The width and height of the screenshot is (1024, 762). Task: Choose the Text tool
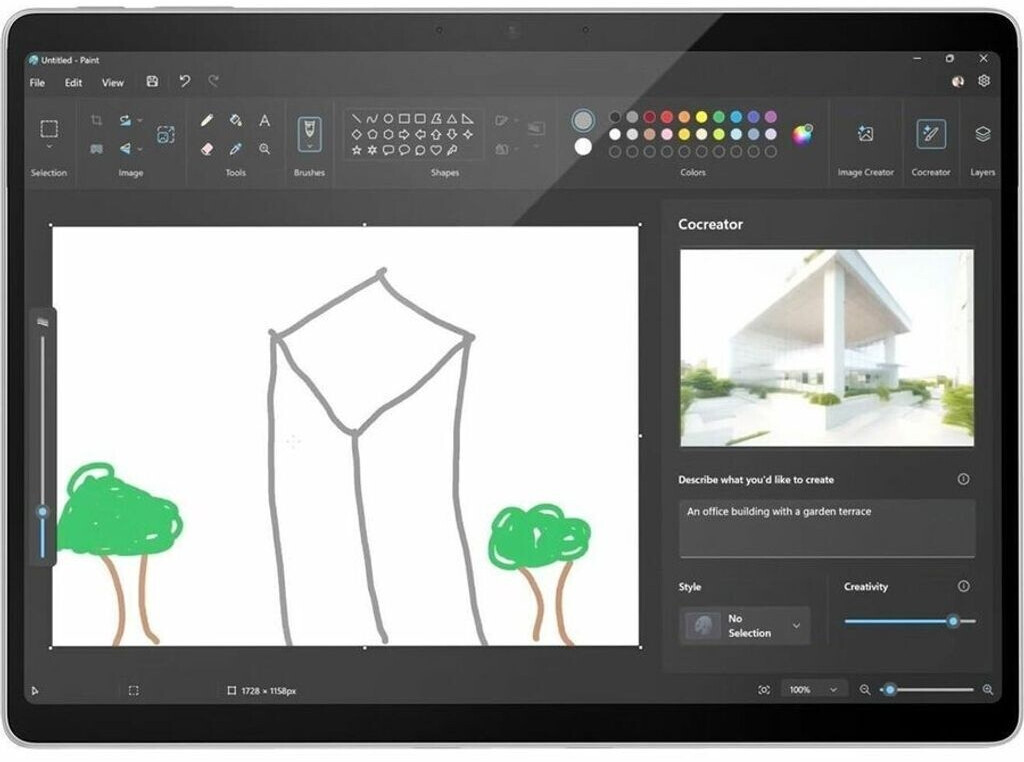point(264,120)
